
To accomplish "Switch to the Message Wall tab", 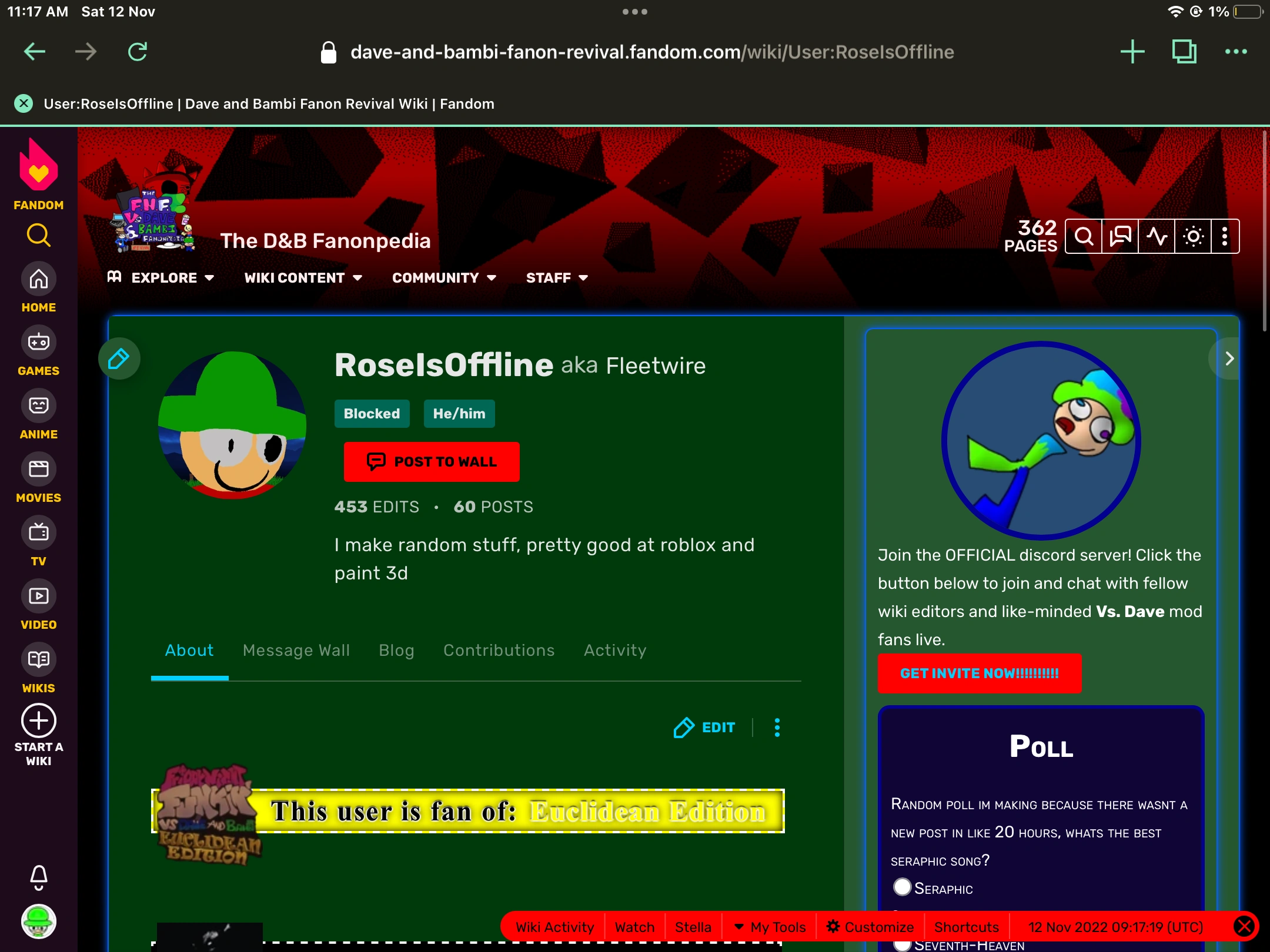I will click(296, 650).
